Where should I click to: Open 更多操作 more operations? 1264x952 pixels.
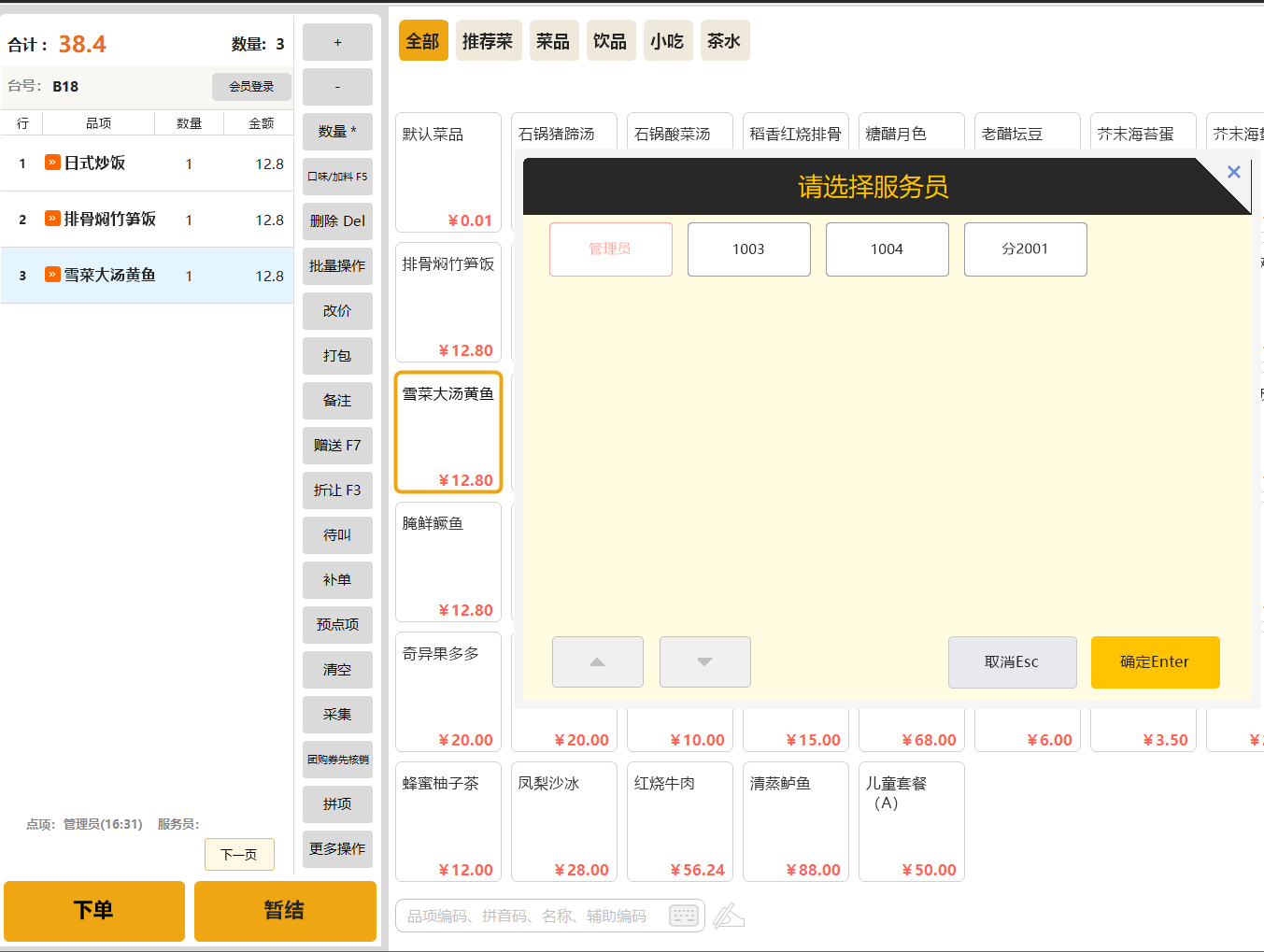tap(337, 849)
